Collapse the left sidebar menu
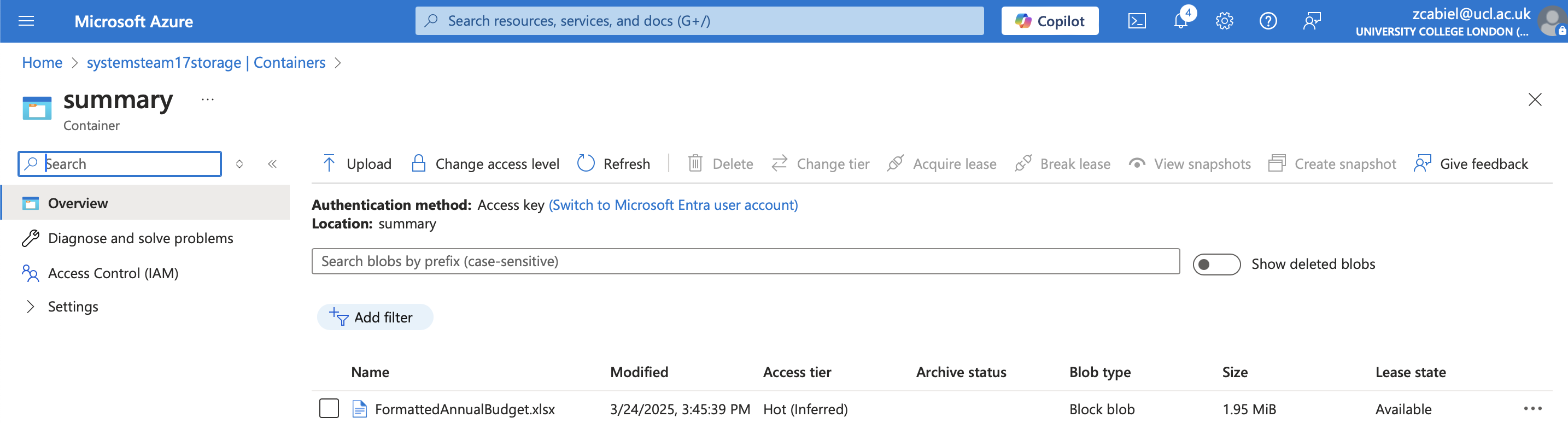Screen dimensions: 1568x423 coord(272,164)
